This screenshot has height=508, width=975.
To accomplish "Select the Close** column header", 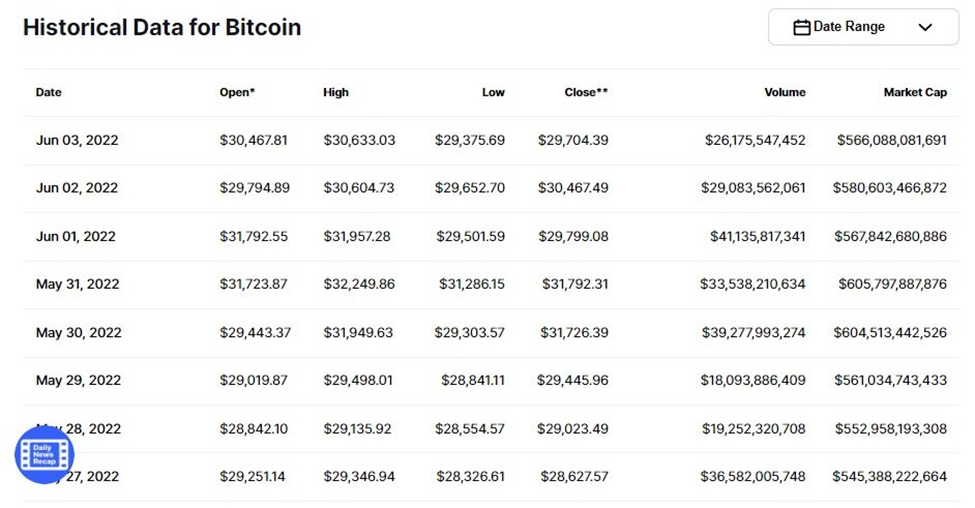I will click(586, 93).
